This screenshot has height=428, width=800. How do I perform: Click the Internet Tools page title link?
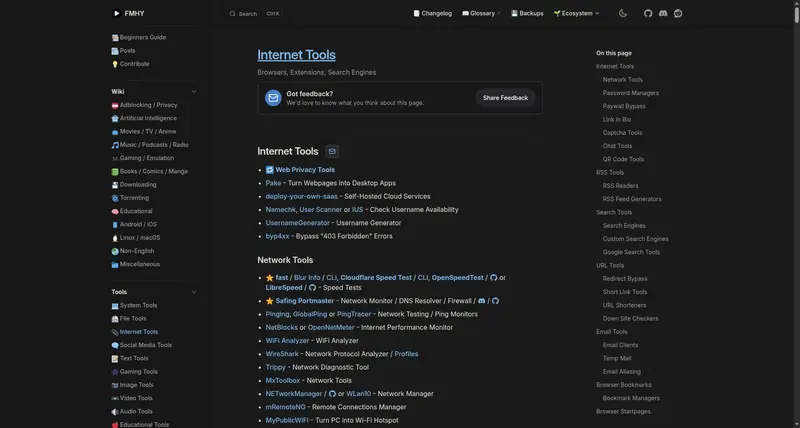296,55
